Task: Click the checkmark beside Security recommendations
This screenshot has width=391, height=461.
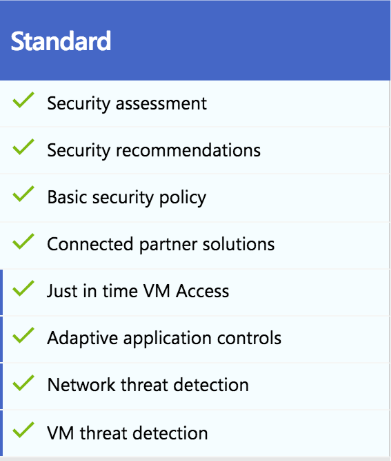Action: [x=23, y=147]
